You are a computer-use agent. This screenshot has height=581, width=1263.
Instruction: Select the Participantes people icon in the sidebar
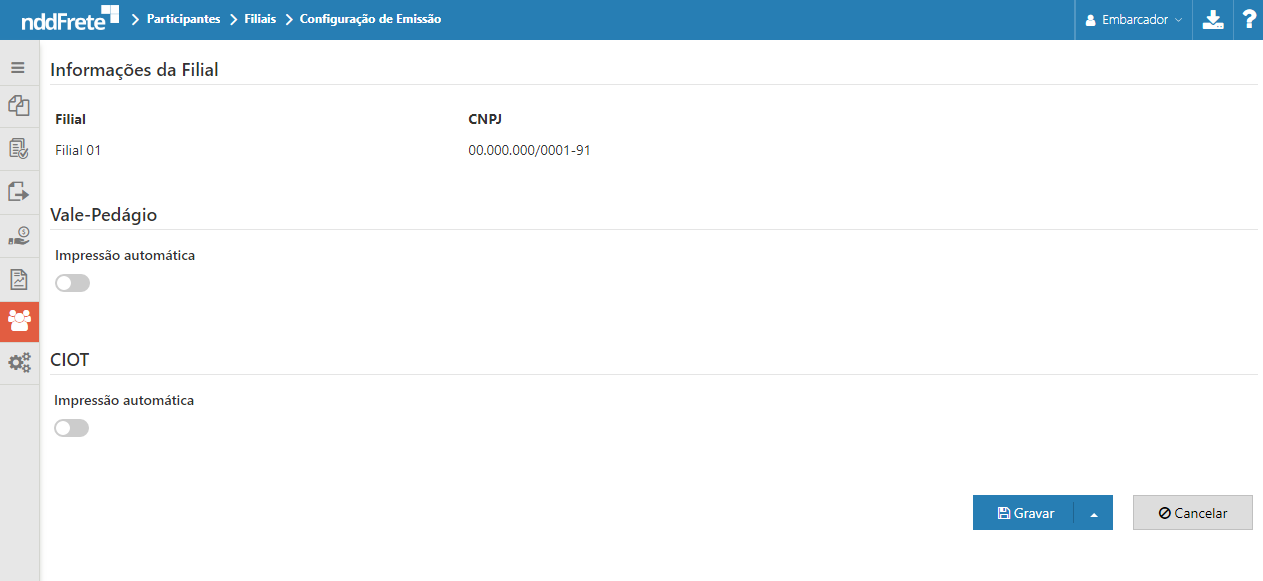[x=19, y=321]
